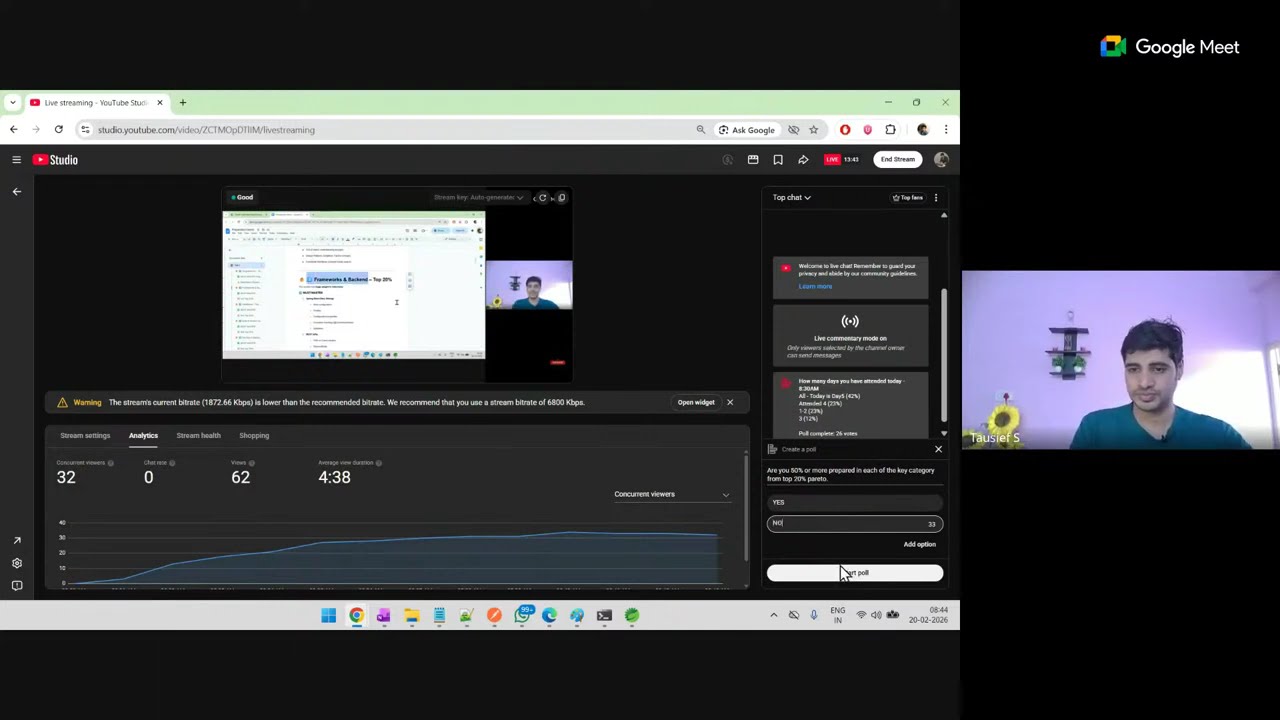The image size is (1280, 720).
Task: Click the YouTube Studio logo
Action: click(x=55, y=160)
